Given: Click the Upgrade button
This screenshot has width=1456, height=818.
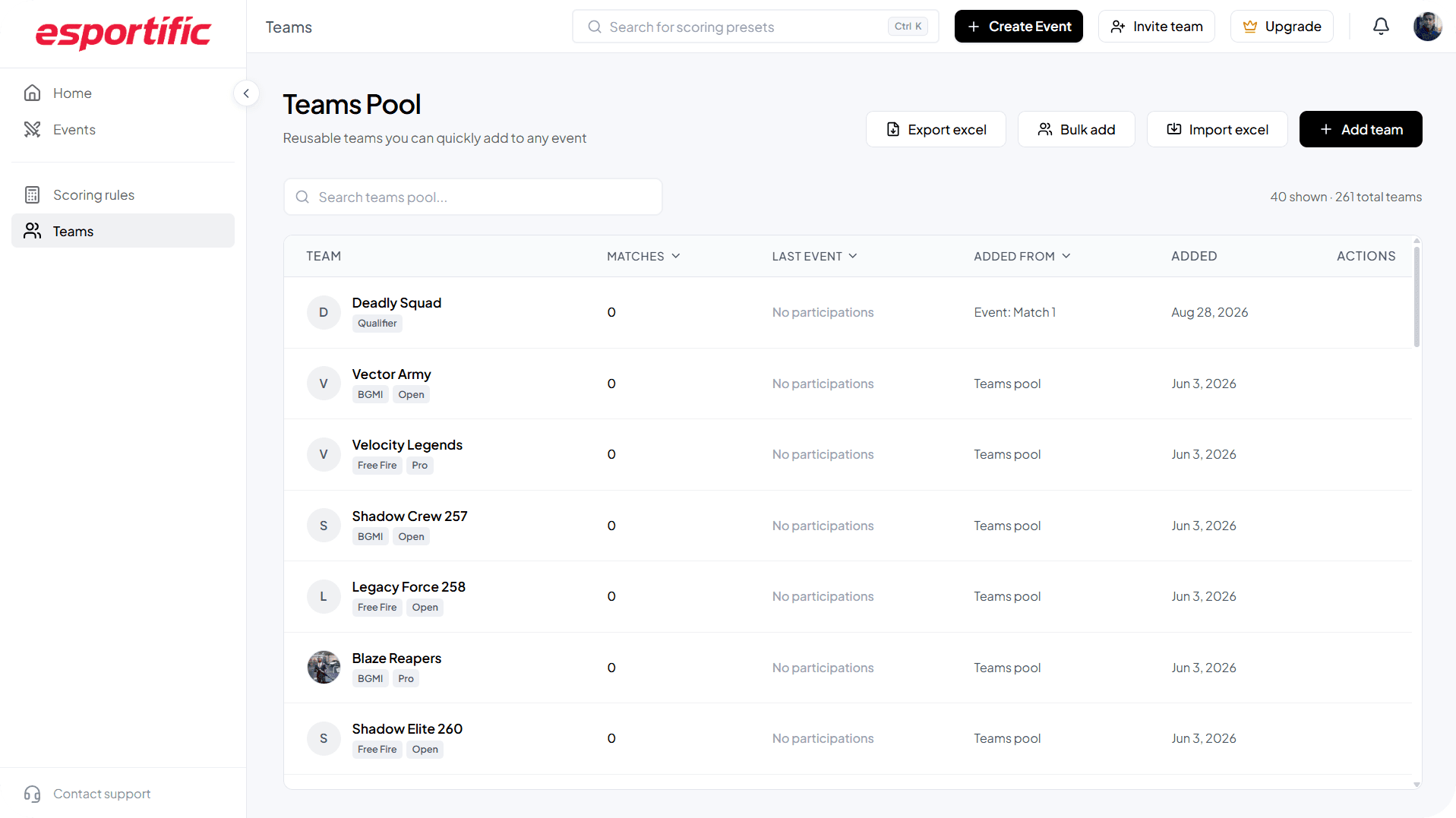Looking at the screenshot, I should pyautogui.click(x=1281, y=27).
